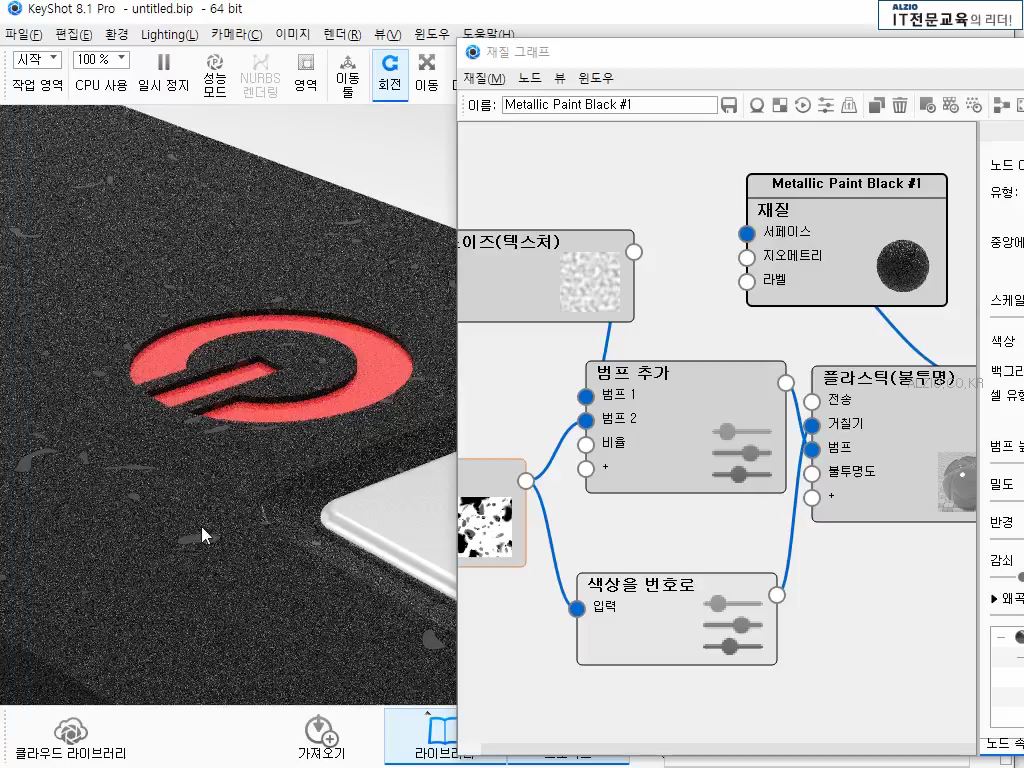
Task: Click the 서페이스 input socket
Action: point(747,233)
